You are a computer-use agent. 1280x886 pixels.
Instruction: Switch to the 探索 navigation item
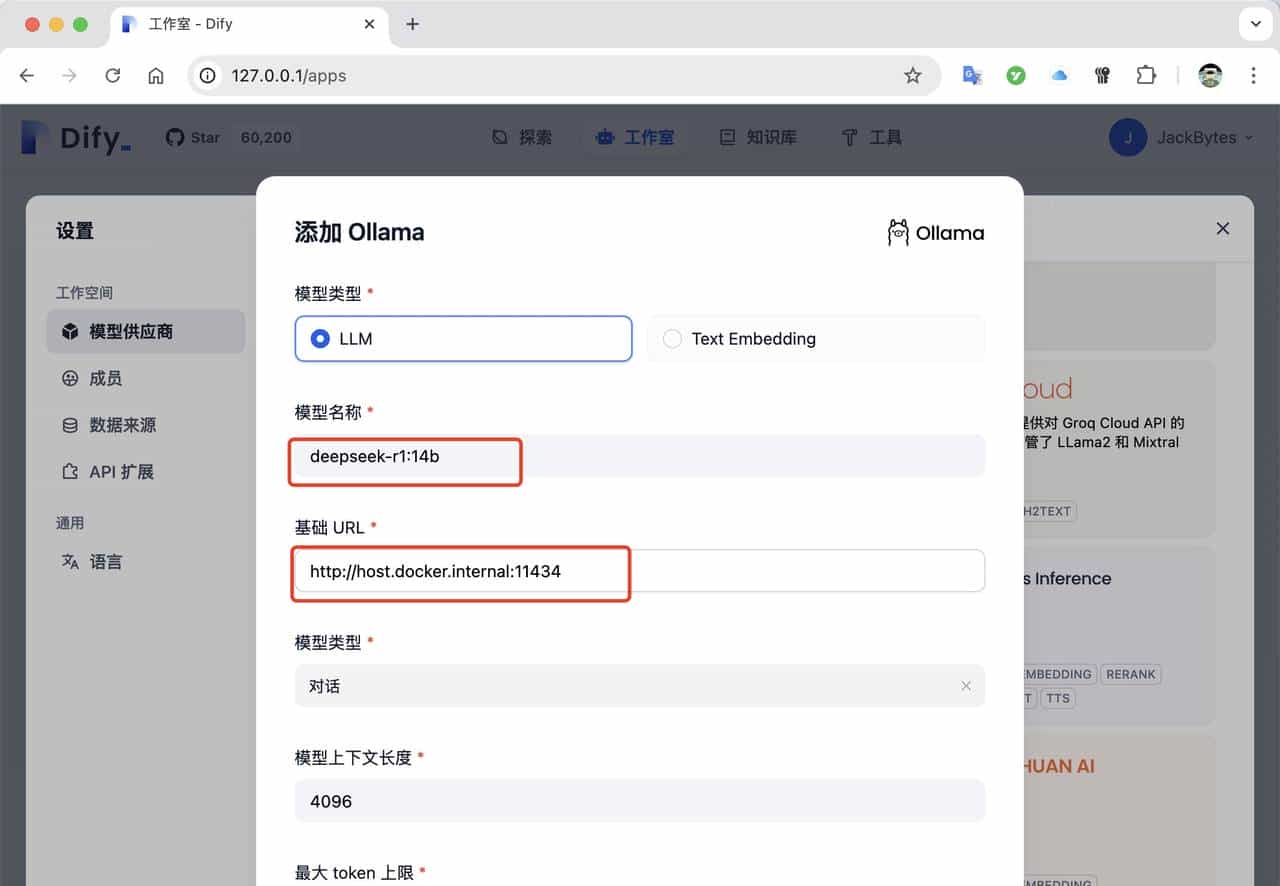[x=522, y=138]
